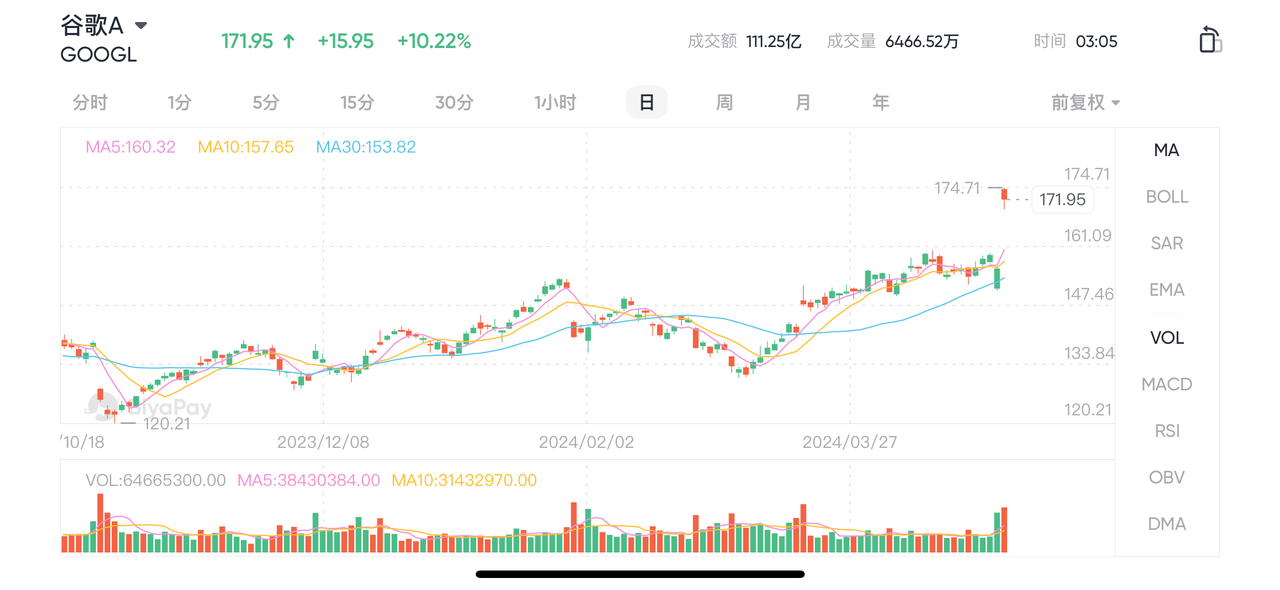Tap the 2023/12/08 date axis label
The height and width of the screenshot is (590, 1280).
pyautogui.click(x=323, y=442)
